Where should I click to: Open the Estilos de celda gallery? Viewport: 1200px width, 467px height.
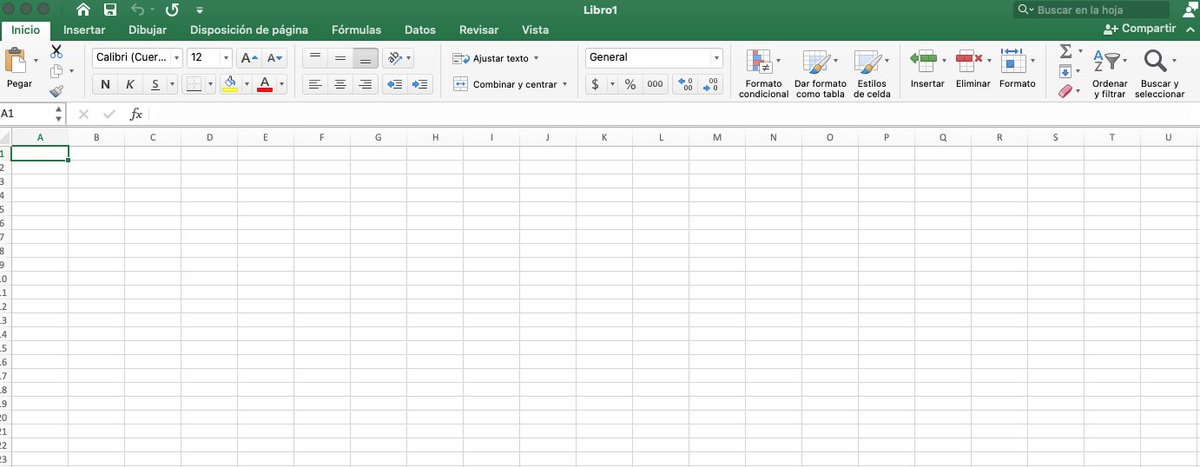(x=872, y=73)
